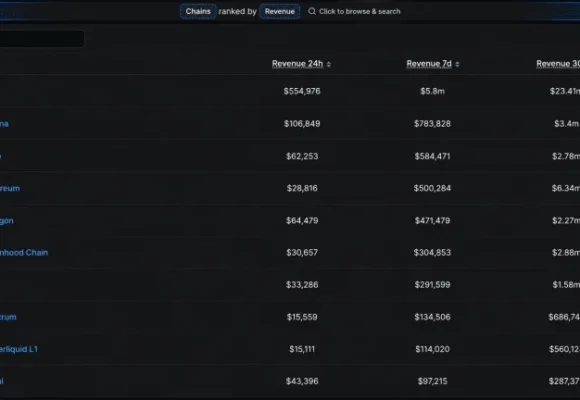This screenshot has width=580, height=400.
Task: Sort by Revenue 7d column header
Action: click(x=429, y=64)
